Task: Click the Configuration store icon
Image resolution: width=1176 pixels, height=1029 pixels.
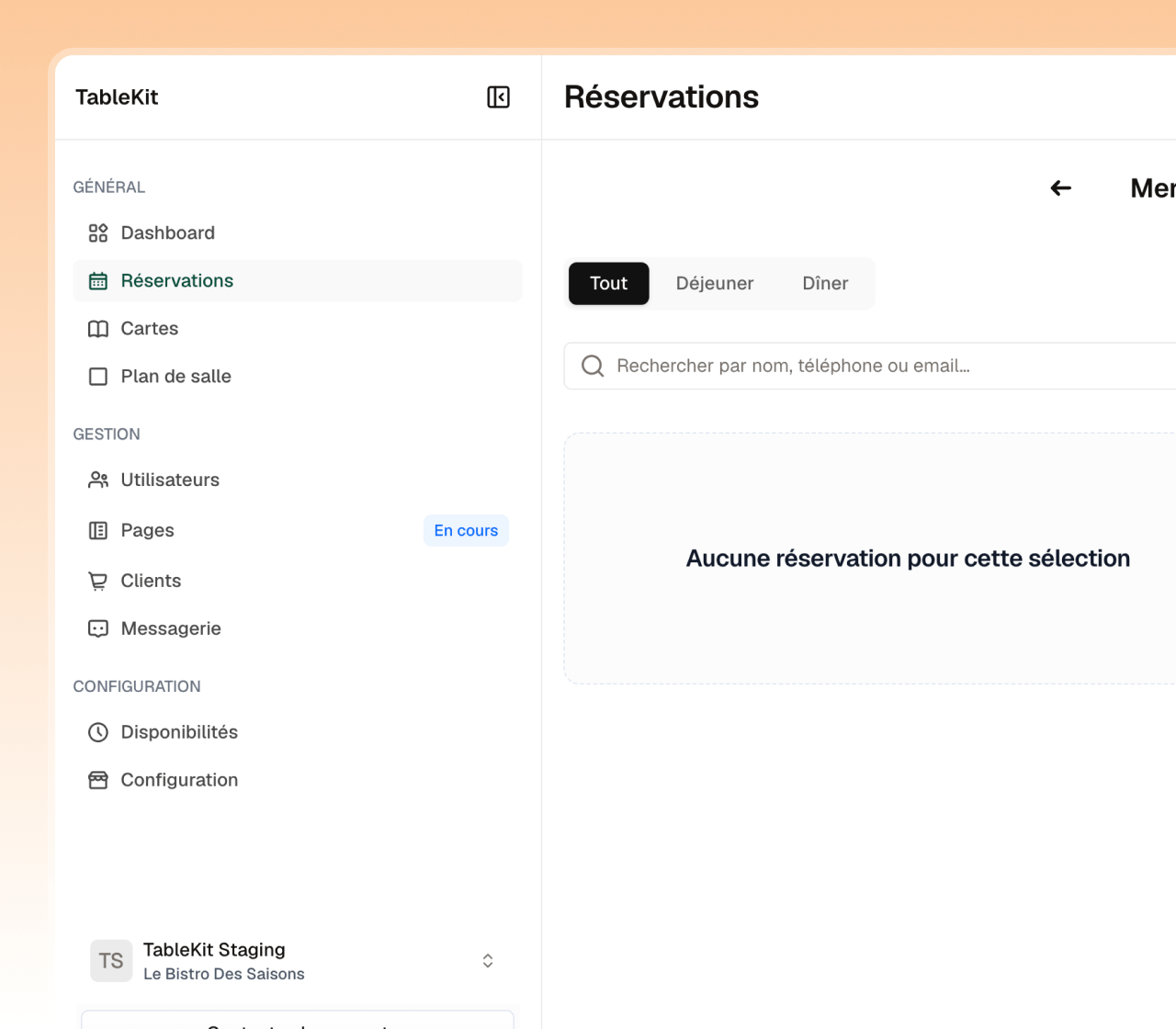Action: pyautogui.click(x=98, y=780)
